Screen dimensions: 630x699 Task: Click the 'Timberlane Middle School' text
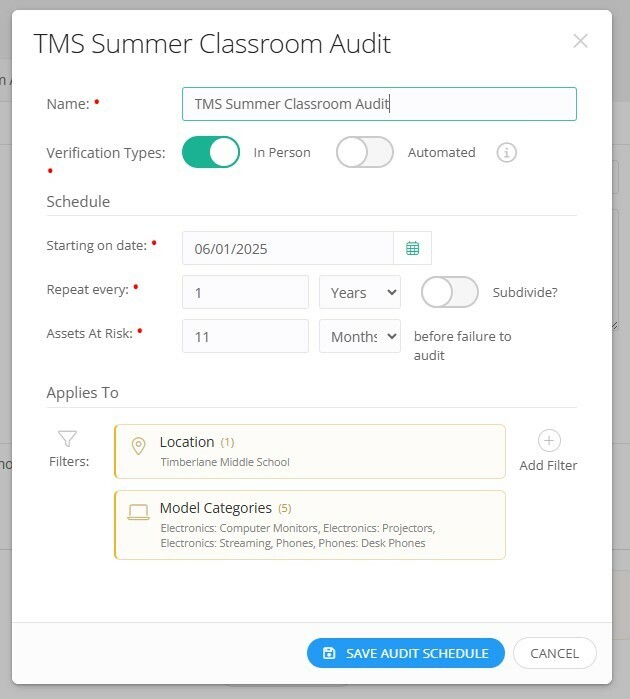click(x=225, y=462)
